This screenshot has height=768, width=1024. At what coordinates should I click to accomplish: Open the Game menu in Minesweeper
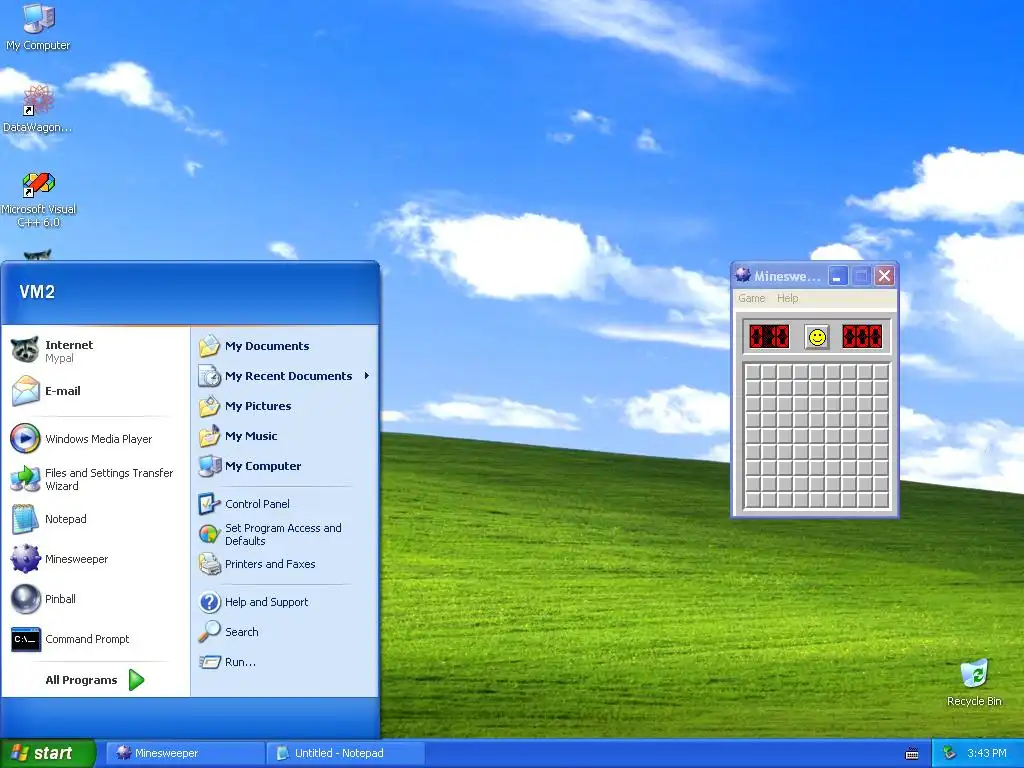point(752,298)
